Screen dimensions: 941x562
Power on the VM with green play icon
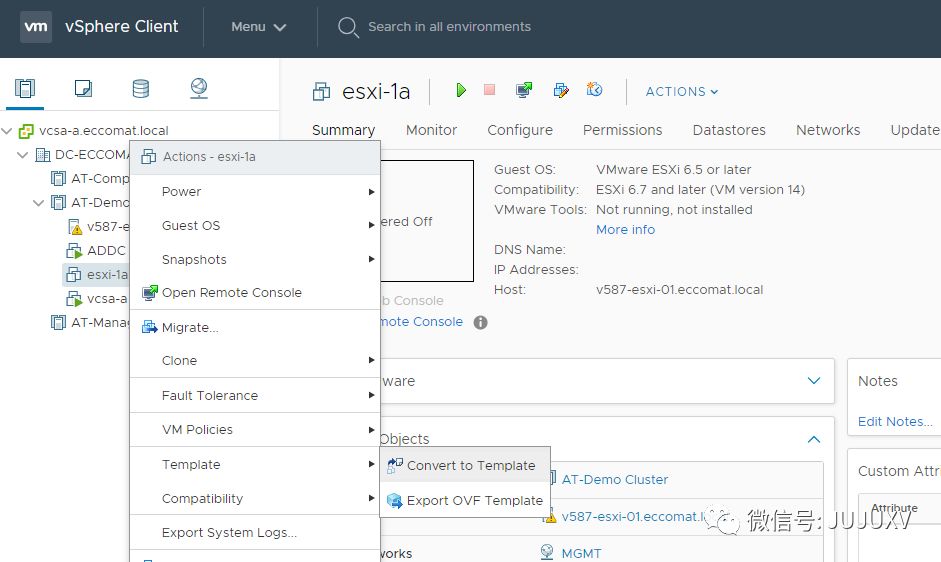[x=461, y=91]
